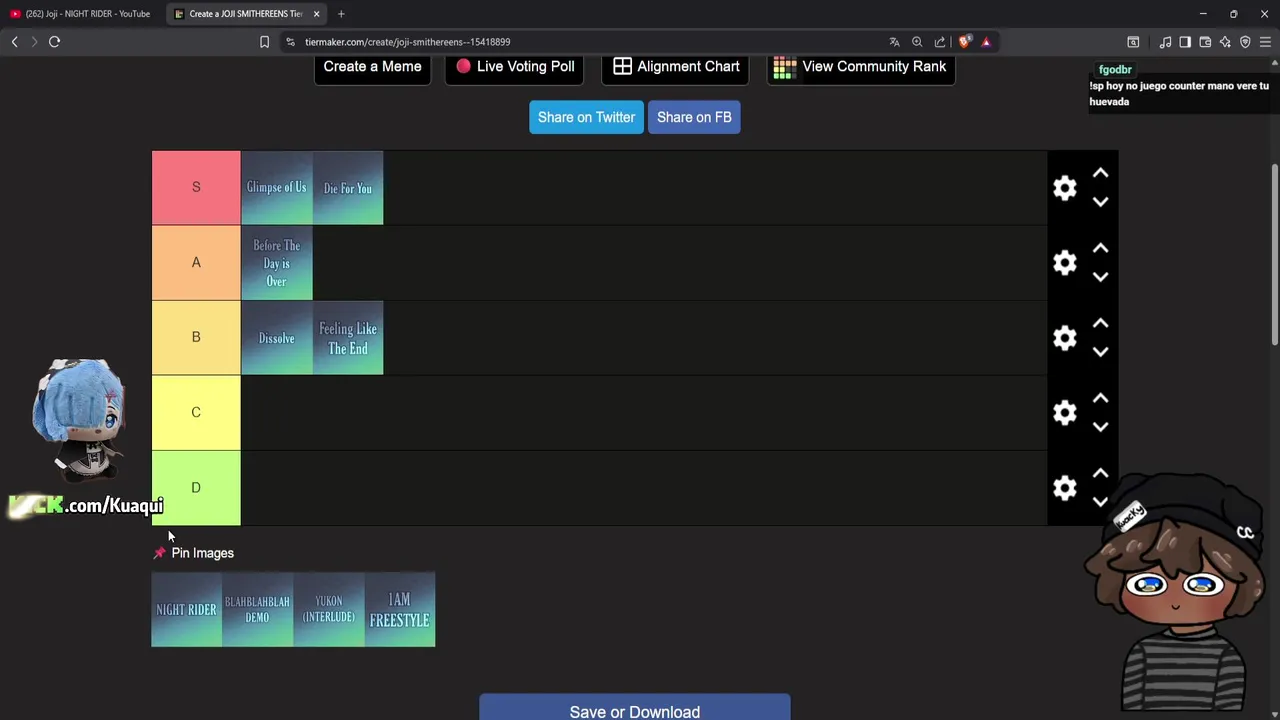Select the NIGHT RIDER tile
The image size is (1280, 720).
coord(186,610)
